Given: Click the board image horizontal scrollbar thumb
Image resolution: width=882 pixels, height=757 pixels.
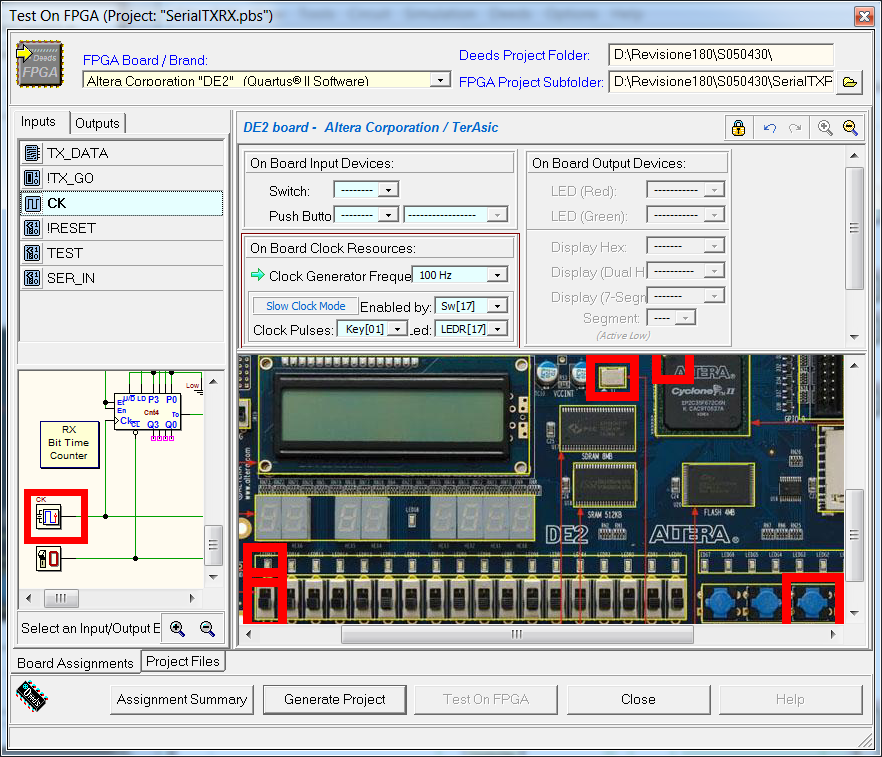Looking at the screenshot, I should (x=517, y=634).
